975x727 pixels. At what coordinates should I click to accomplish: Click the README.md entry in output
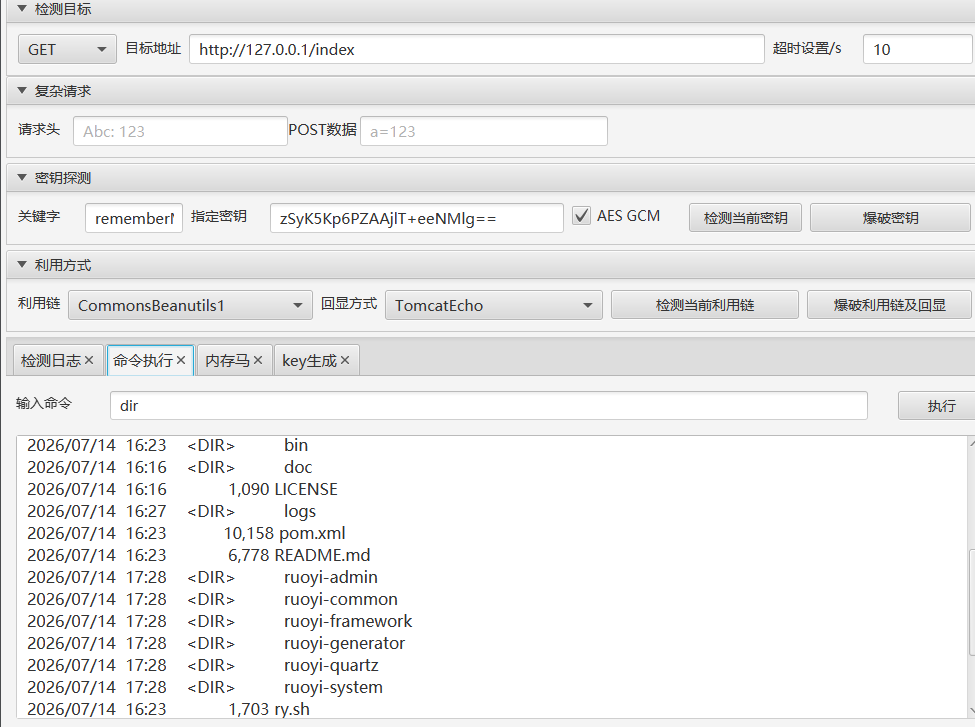coord(322,555)
